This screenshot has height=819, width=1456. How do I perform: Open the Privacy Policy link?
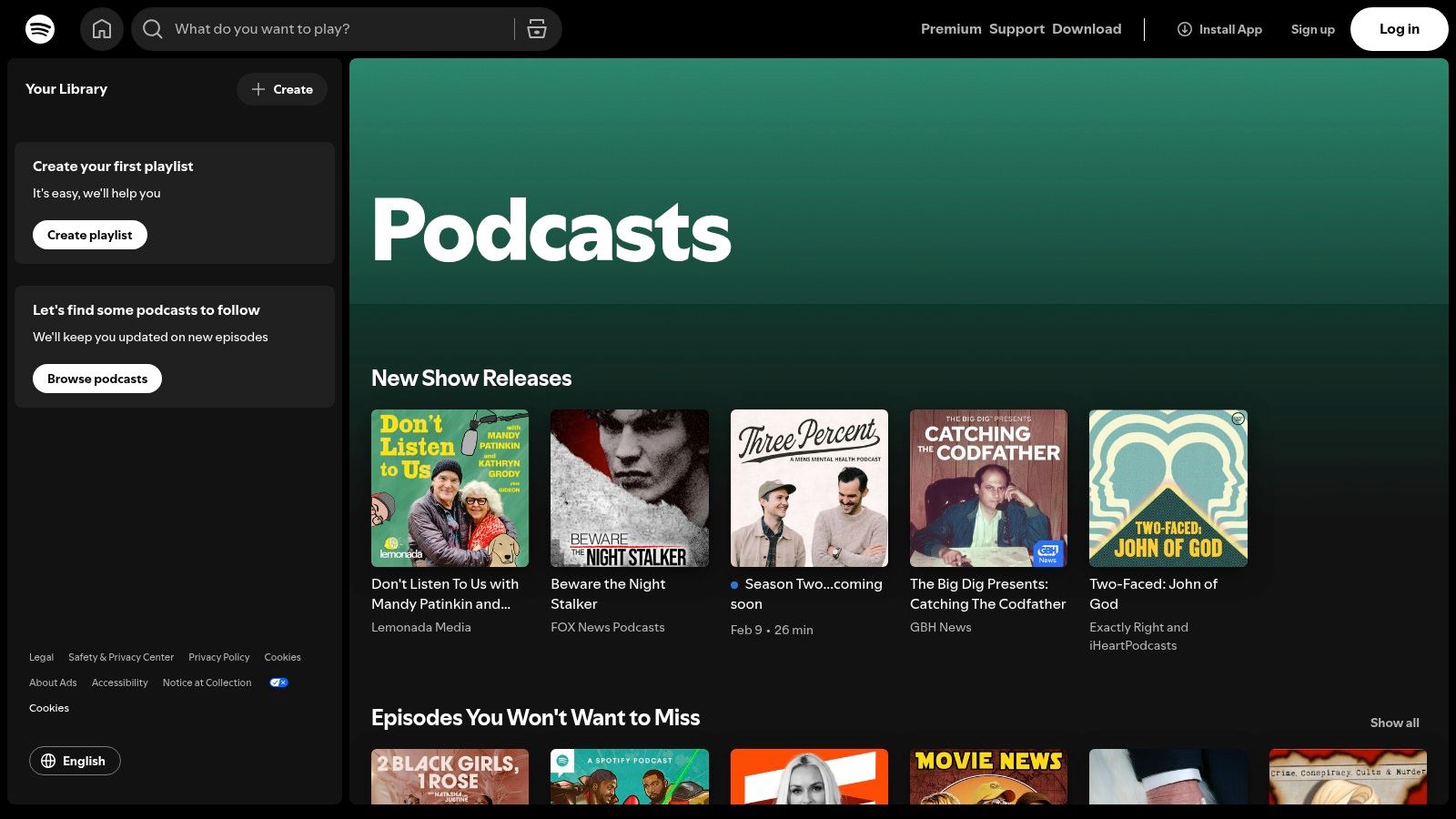click(x=218, y=656)
